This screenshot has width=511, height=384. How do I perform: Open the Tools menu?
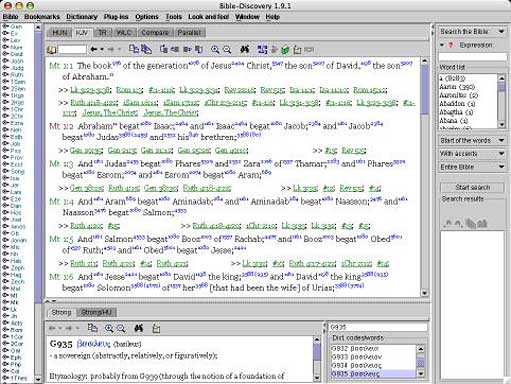(174, 17)
